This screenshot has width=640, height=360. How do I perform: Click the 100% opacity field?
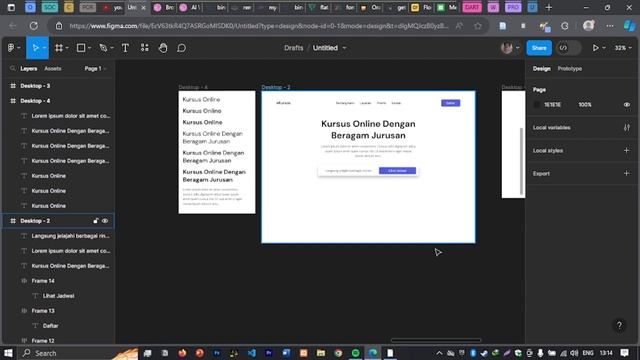pyautogui.click(x=585, y=105)
